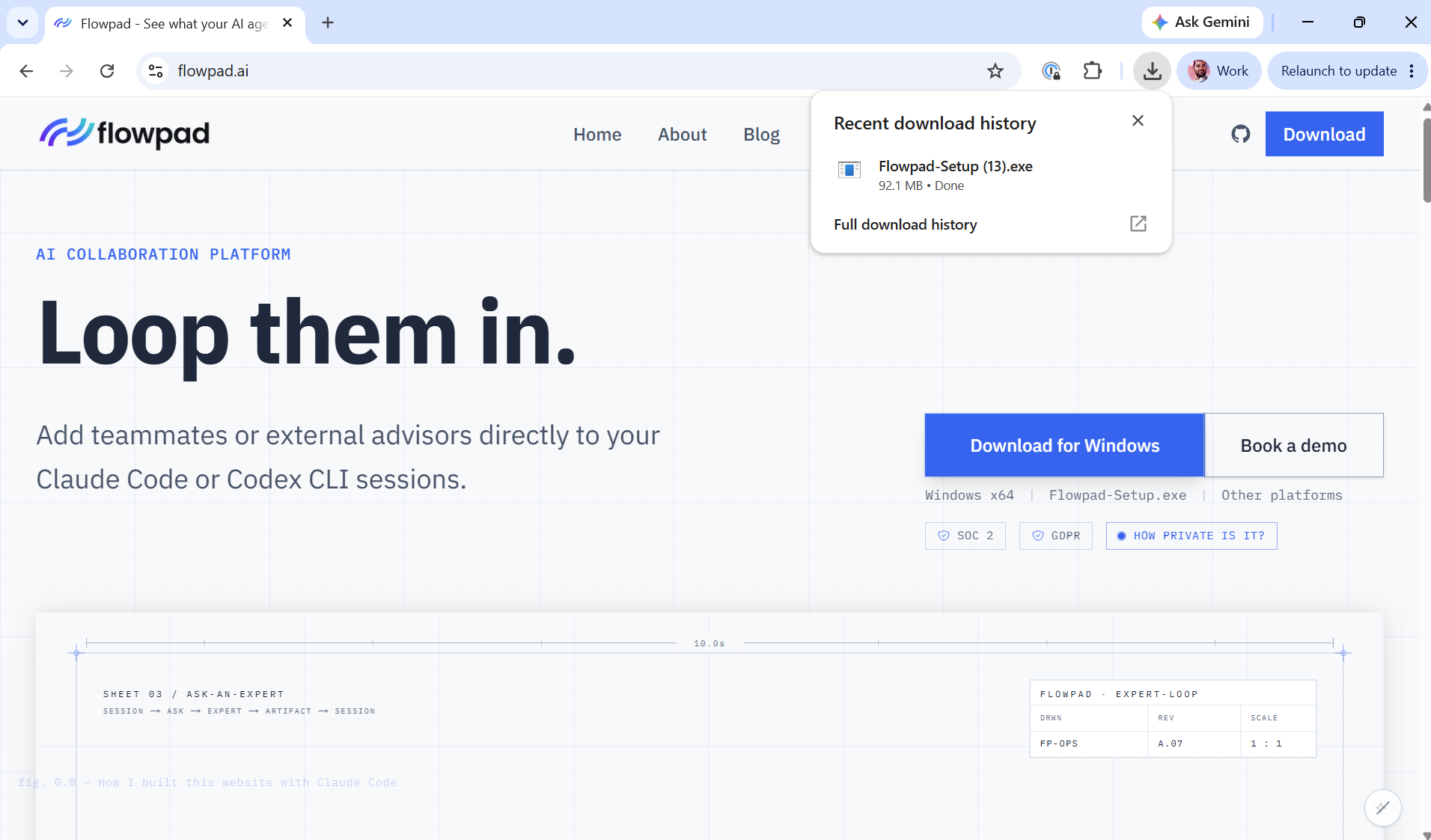
Task: Go to the Home nav item
Action: [597, 135]
